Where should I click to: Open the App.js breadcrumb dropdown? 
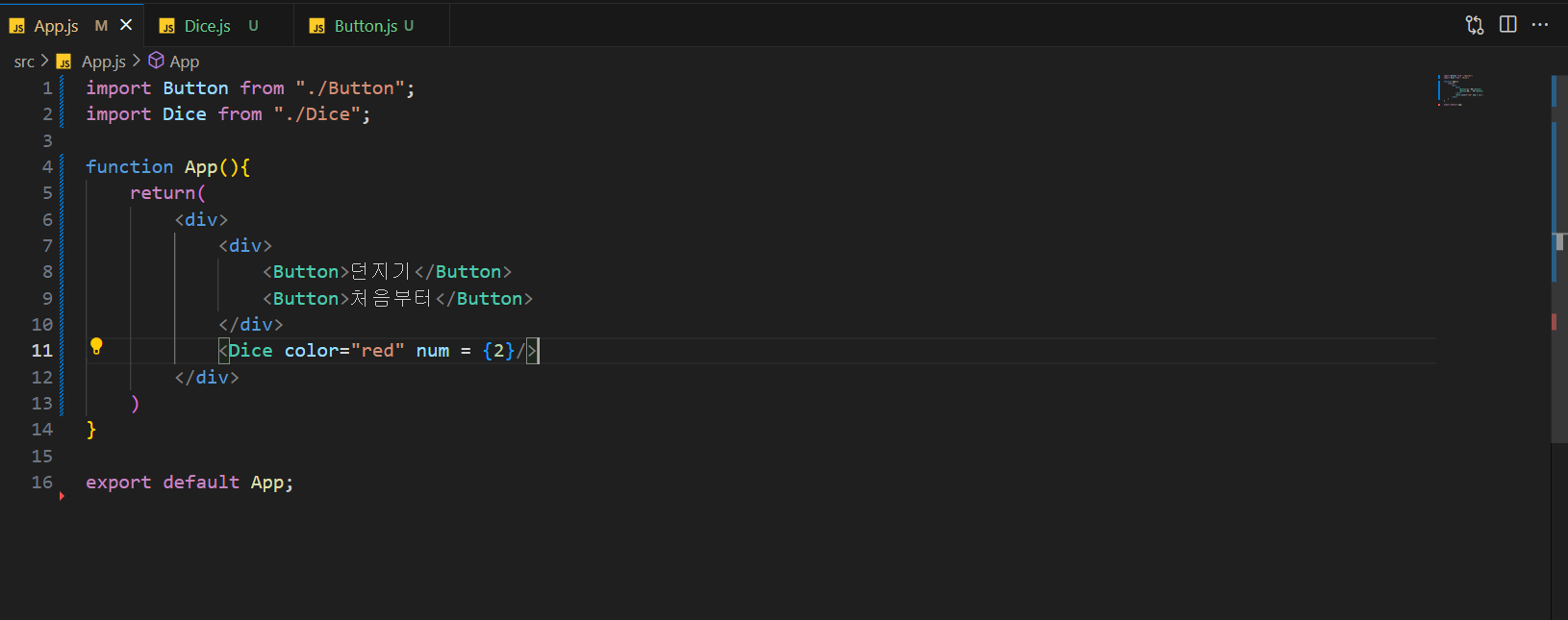(103, 62)
